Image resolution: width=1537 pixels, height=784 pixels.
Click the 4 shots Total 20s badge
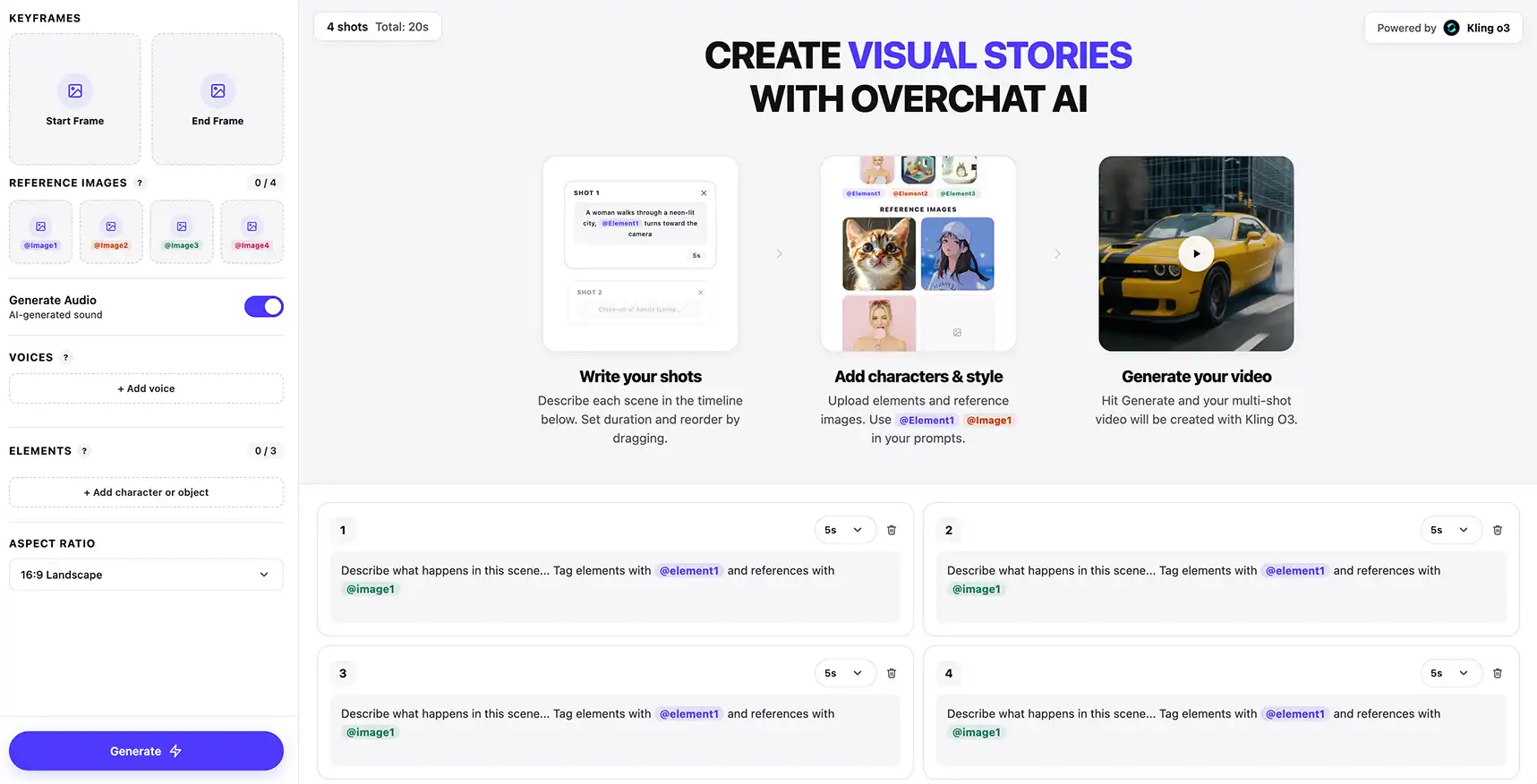click(x=378, y=27)
